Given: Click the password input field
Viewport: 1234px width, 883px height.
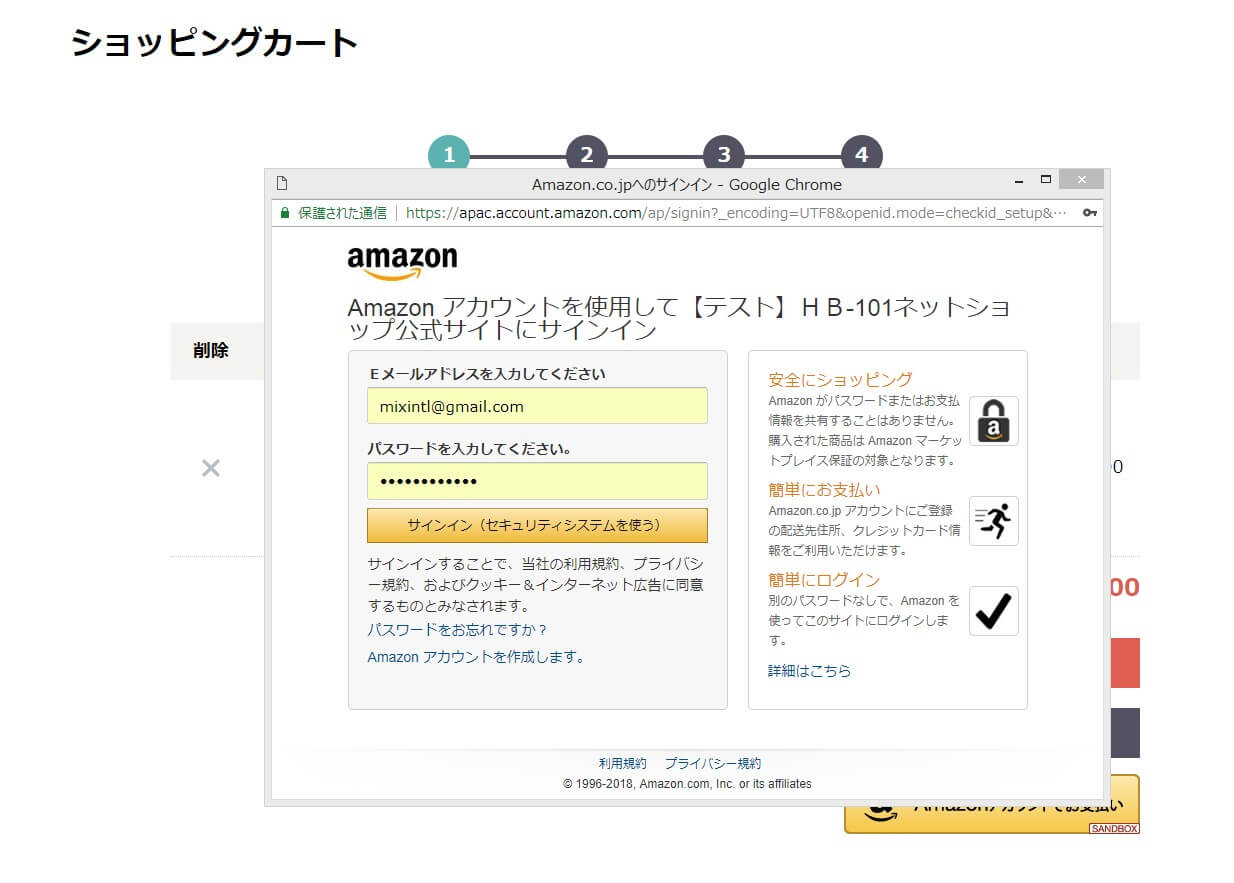Looking at the screenshot, I should pyautogui.click(x=537, y=481).
